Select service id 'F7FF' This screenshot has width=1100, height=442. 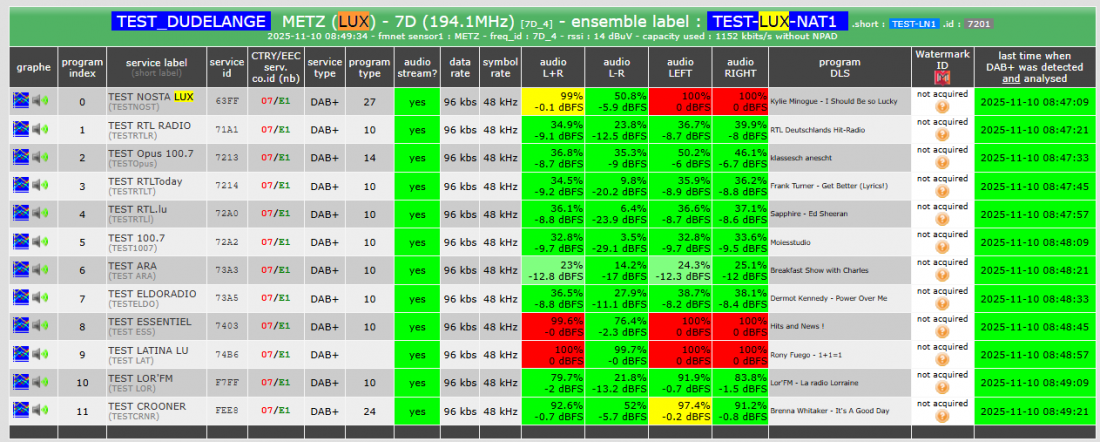(227, 382)
